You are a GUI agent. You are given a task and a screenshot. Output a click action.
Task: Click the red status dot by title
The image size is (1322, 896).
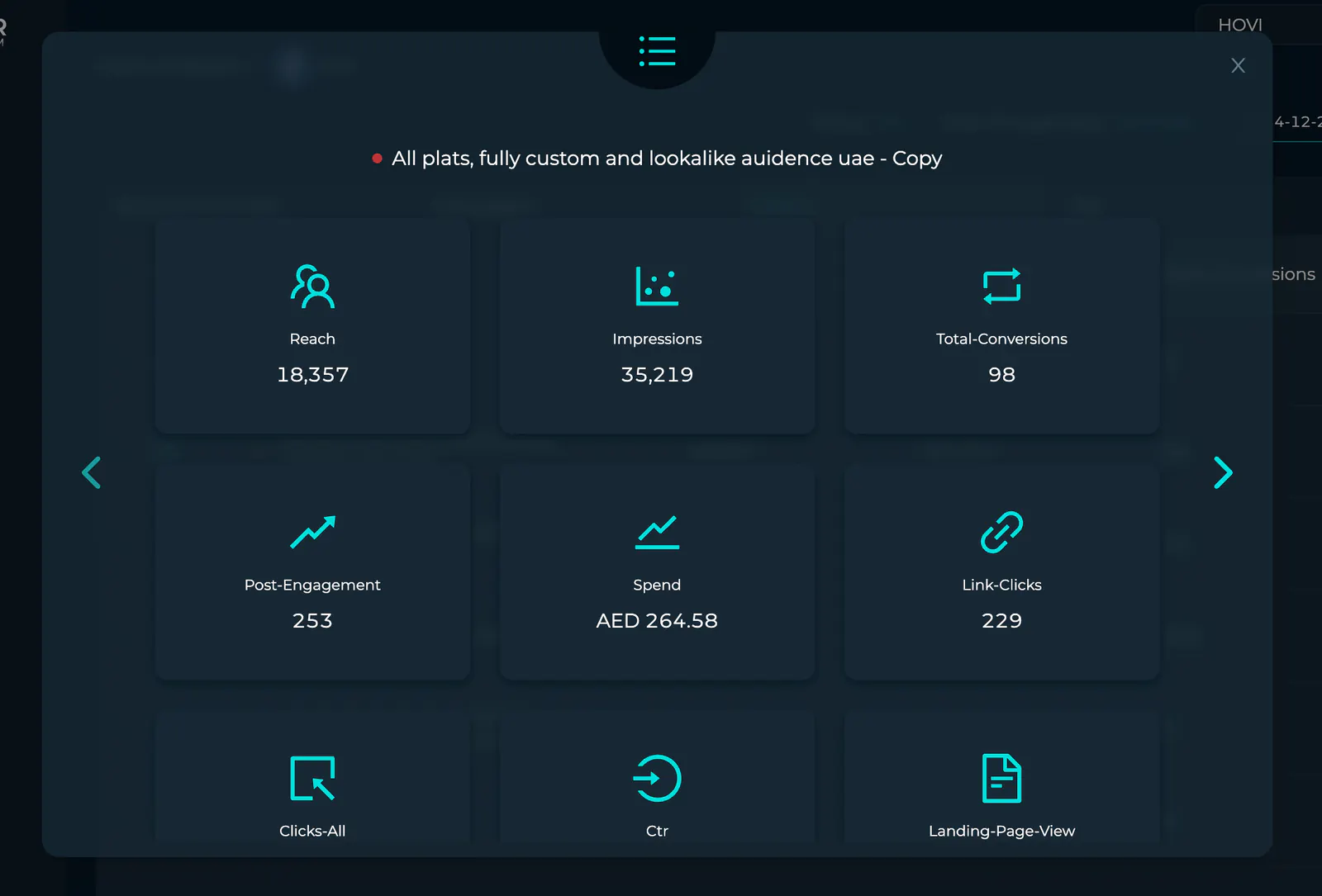click(377, 159)
